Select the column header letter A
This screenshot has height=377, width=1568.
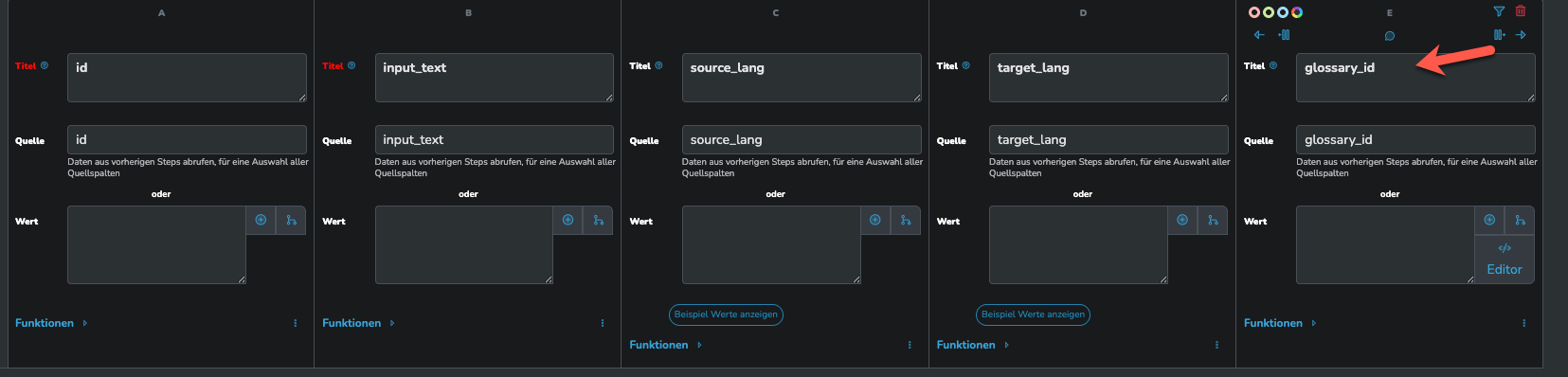click(x=161, y=13)
